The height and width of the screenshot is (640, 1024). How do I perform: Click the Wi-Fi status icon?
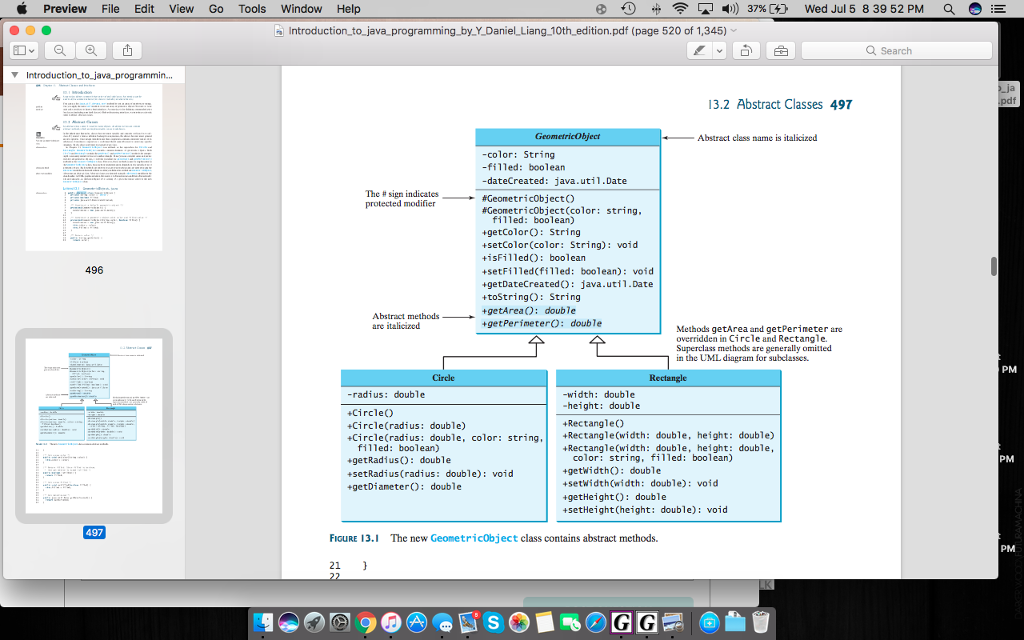pyautogui.click(x=679, y=8)
